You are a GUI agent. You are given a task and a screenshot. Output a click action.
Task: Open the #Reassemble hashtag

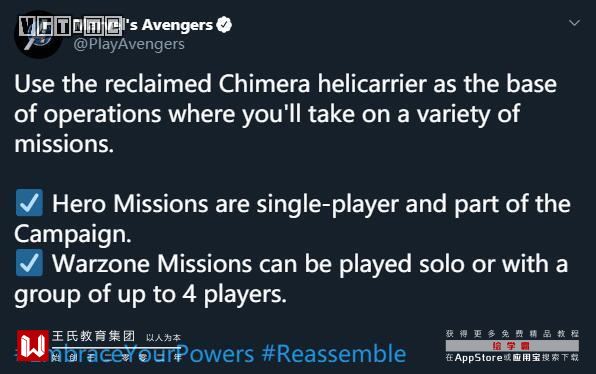[x=334, y=353]
